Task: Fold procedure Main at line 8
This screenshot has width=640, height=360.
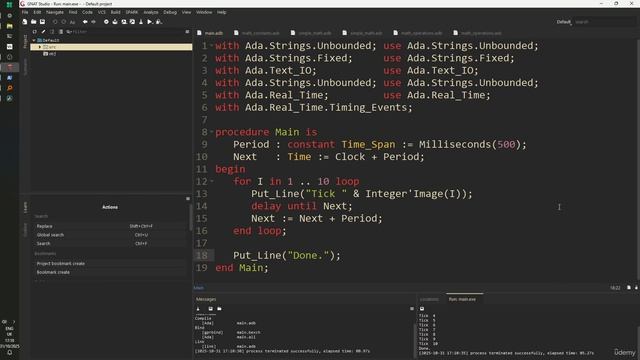Action: pyautogui.click(x=212, y=131)
